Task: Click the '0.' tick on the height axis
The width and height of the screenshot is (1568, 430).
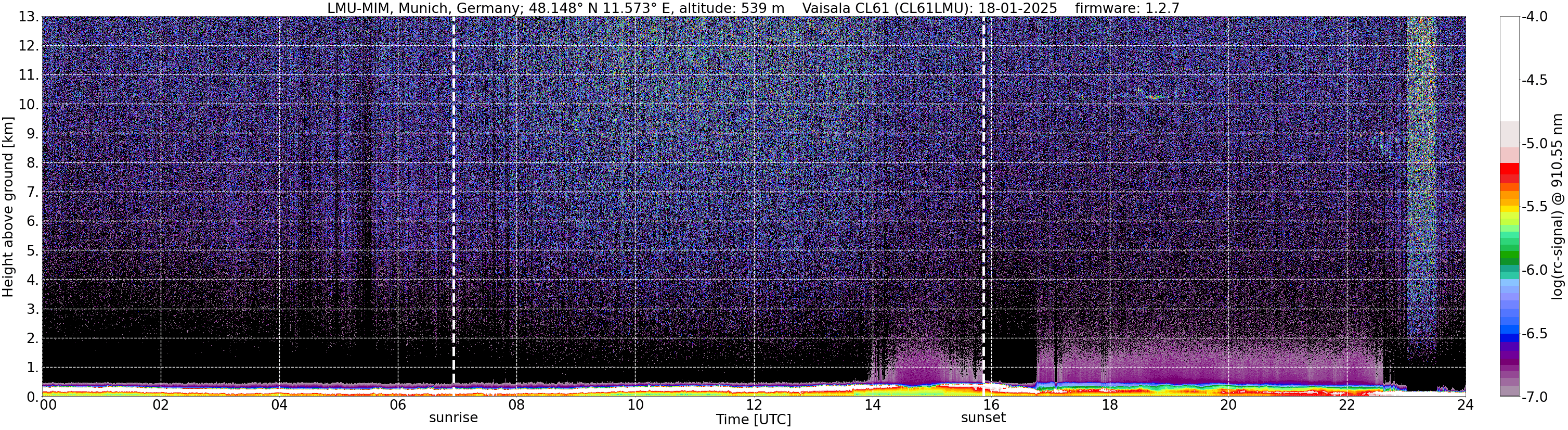Action: (32, 397)
